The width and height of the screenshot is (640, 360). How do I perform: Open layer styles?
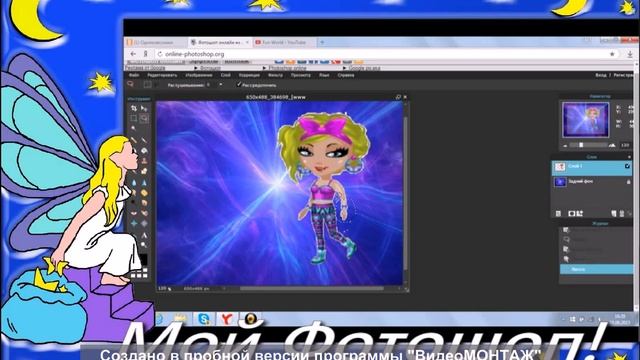click(x=580, y=213)
